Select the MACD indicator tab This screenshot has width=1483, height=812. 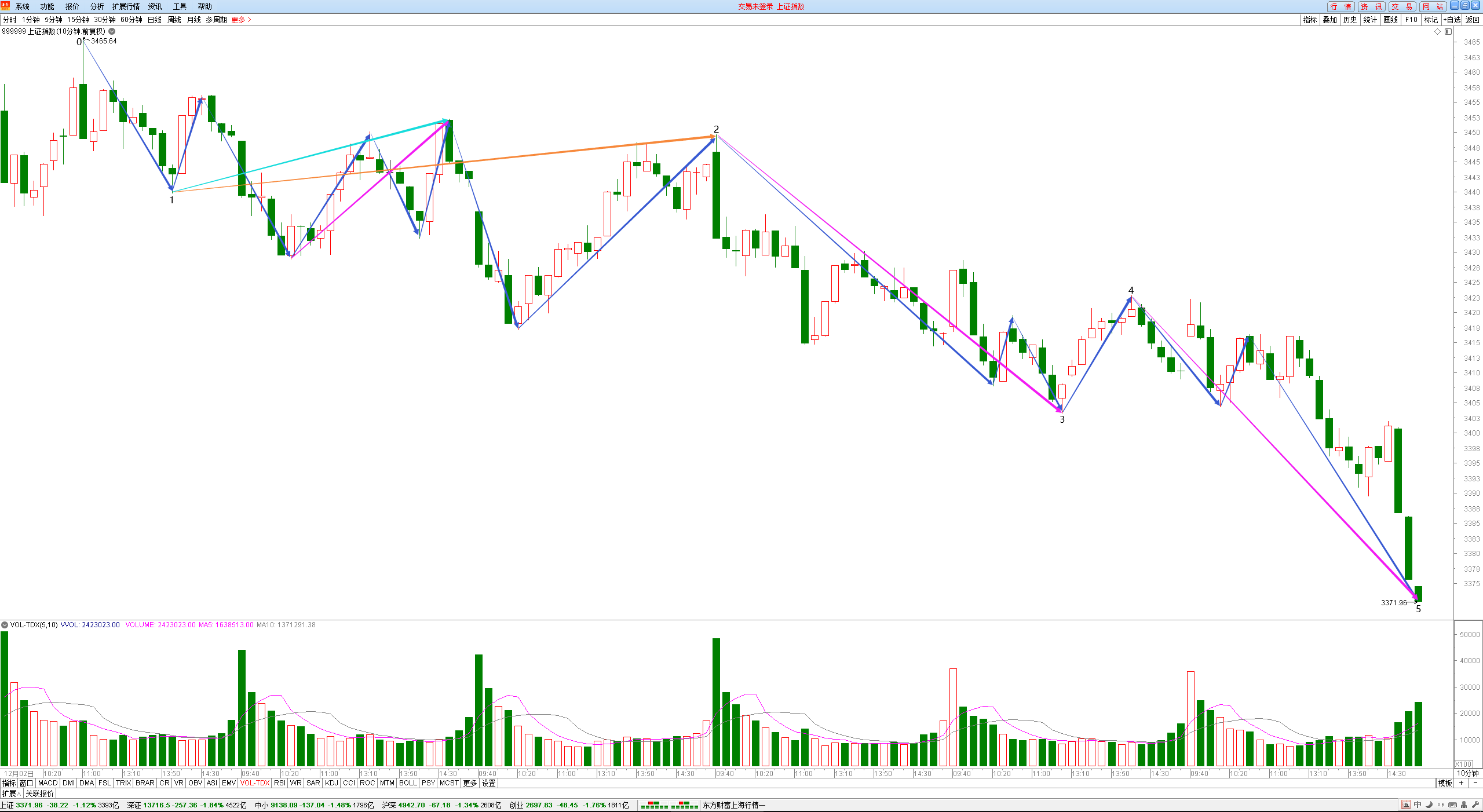(x=48, y=783)
